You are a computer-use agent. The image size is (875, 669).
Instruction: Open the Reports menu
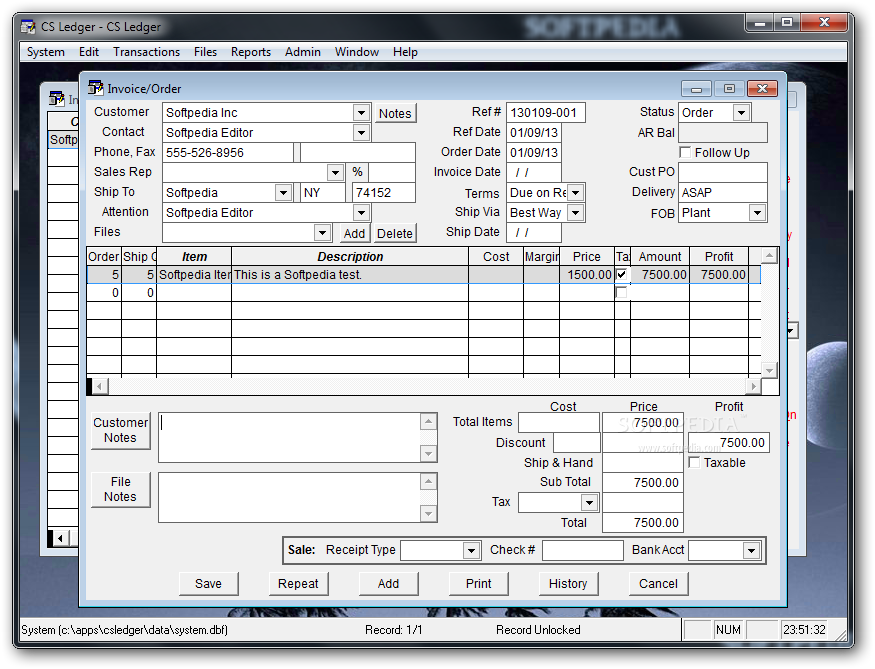[x=251, y=52]
